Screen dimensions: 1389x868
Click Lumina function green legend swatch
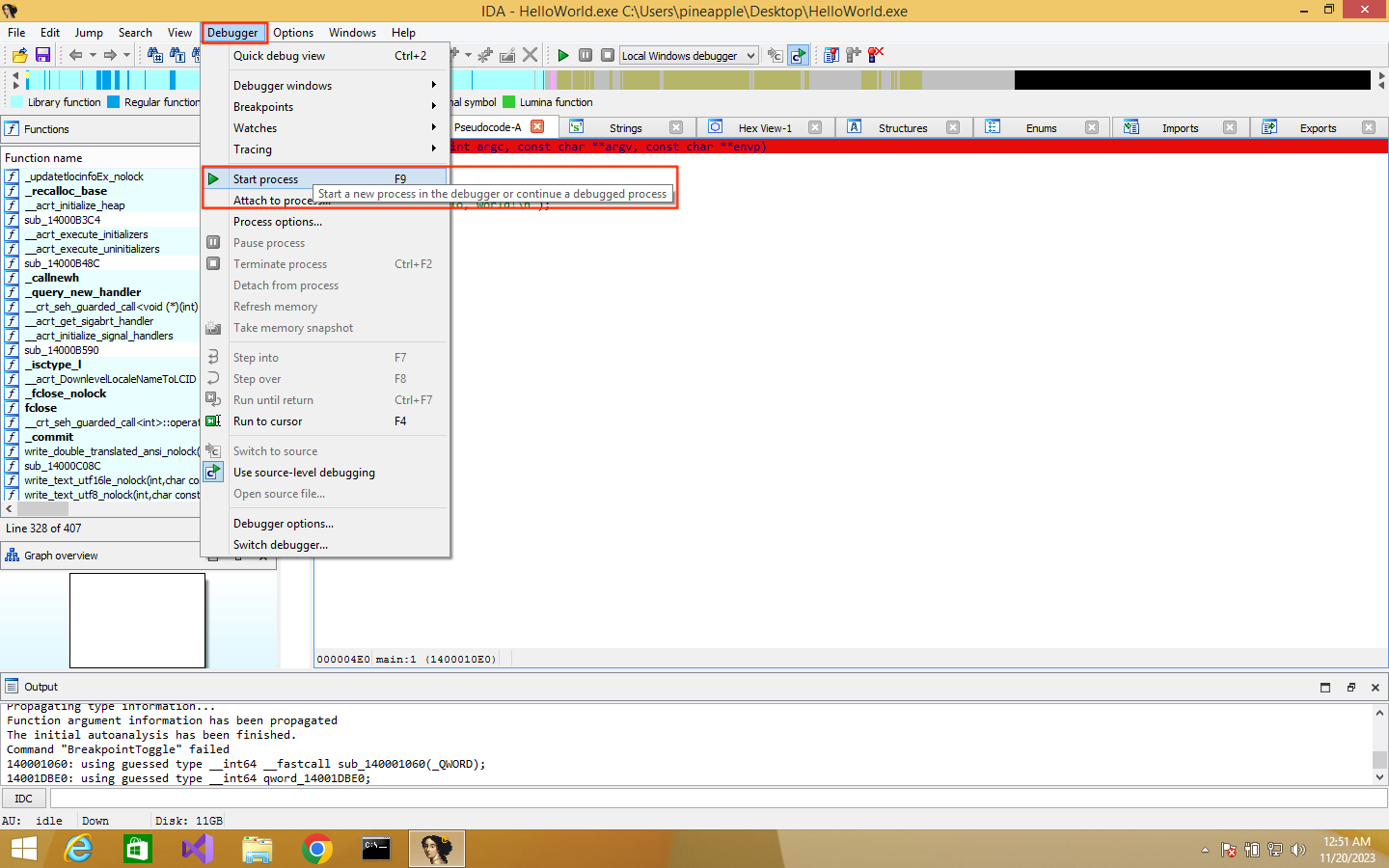click(509, 102)
